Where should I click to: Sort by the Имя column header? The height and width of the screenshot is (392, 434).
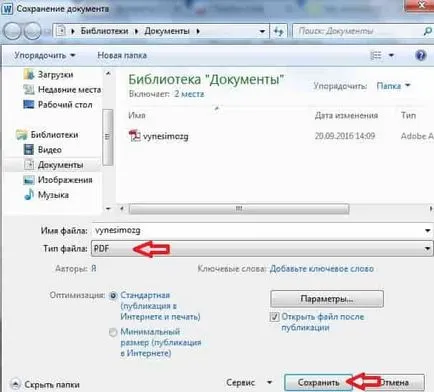(x=137, y=115)
